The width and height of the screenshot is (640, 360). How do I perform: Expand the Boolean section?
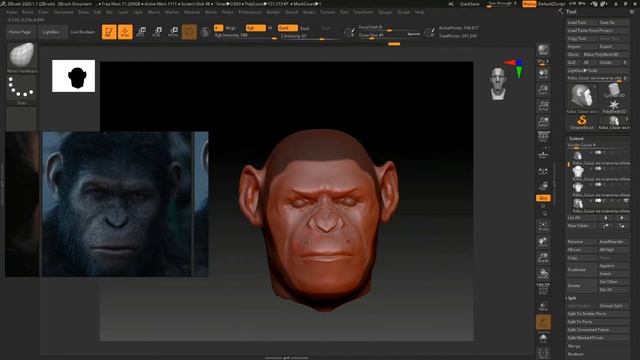point(576,354)
